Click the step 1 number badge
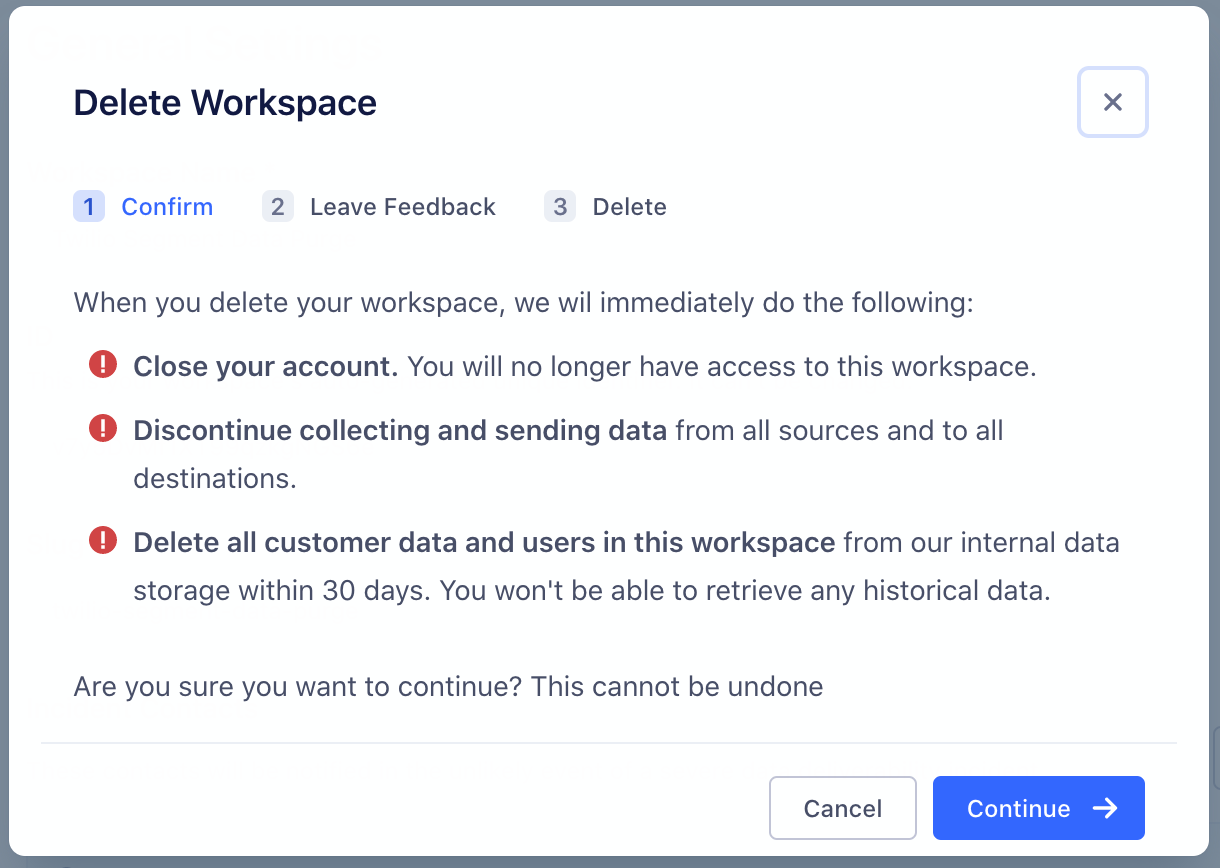Image resolution: width=1220 pixels, height=868 pixels. coord(89,206)
